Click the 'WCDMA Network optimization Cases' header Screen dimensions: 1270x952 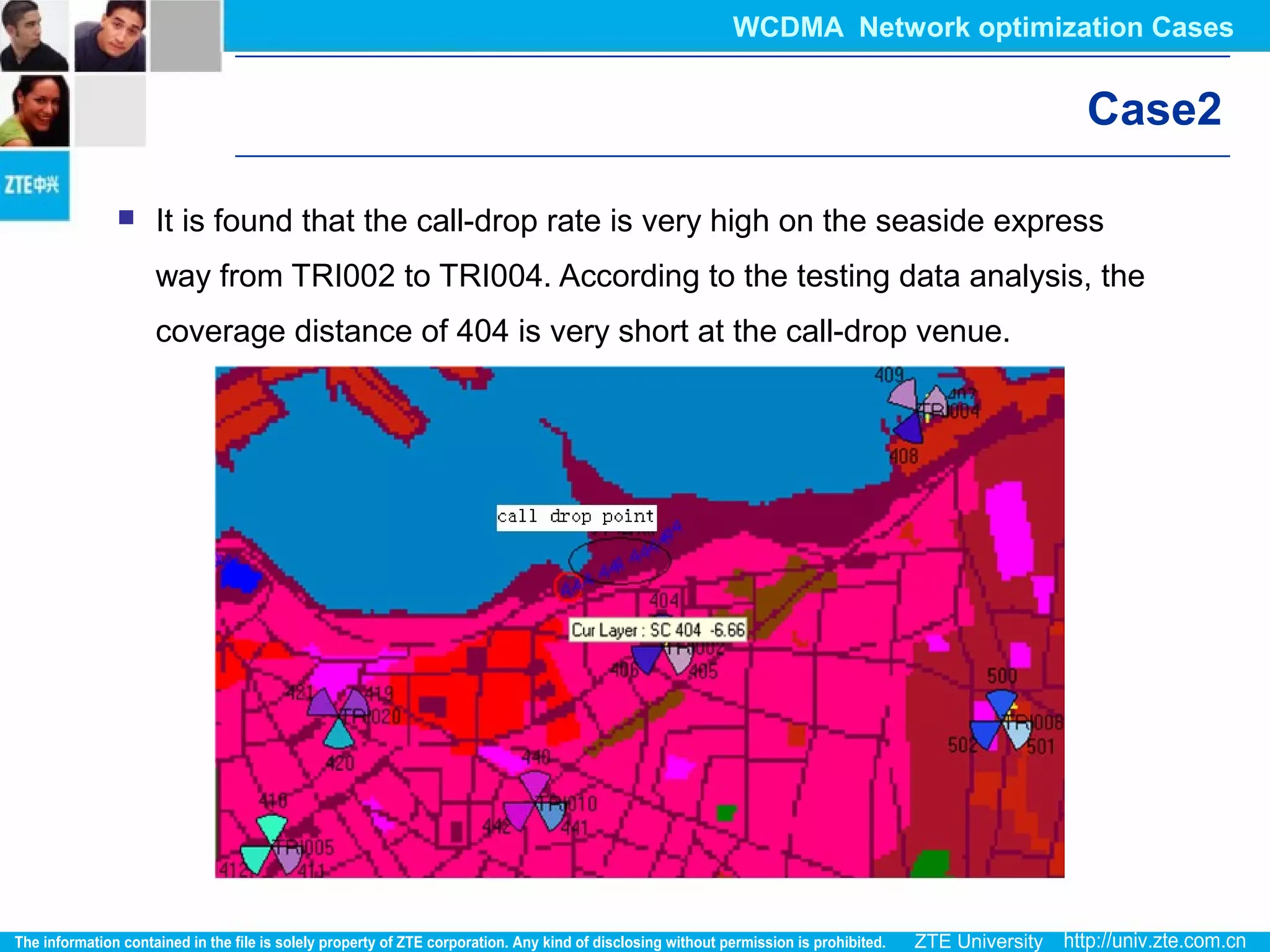point(983,27)
